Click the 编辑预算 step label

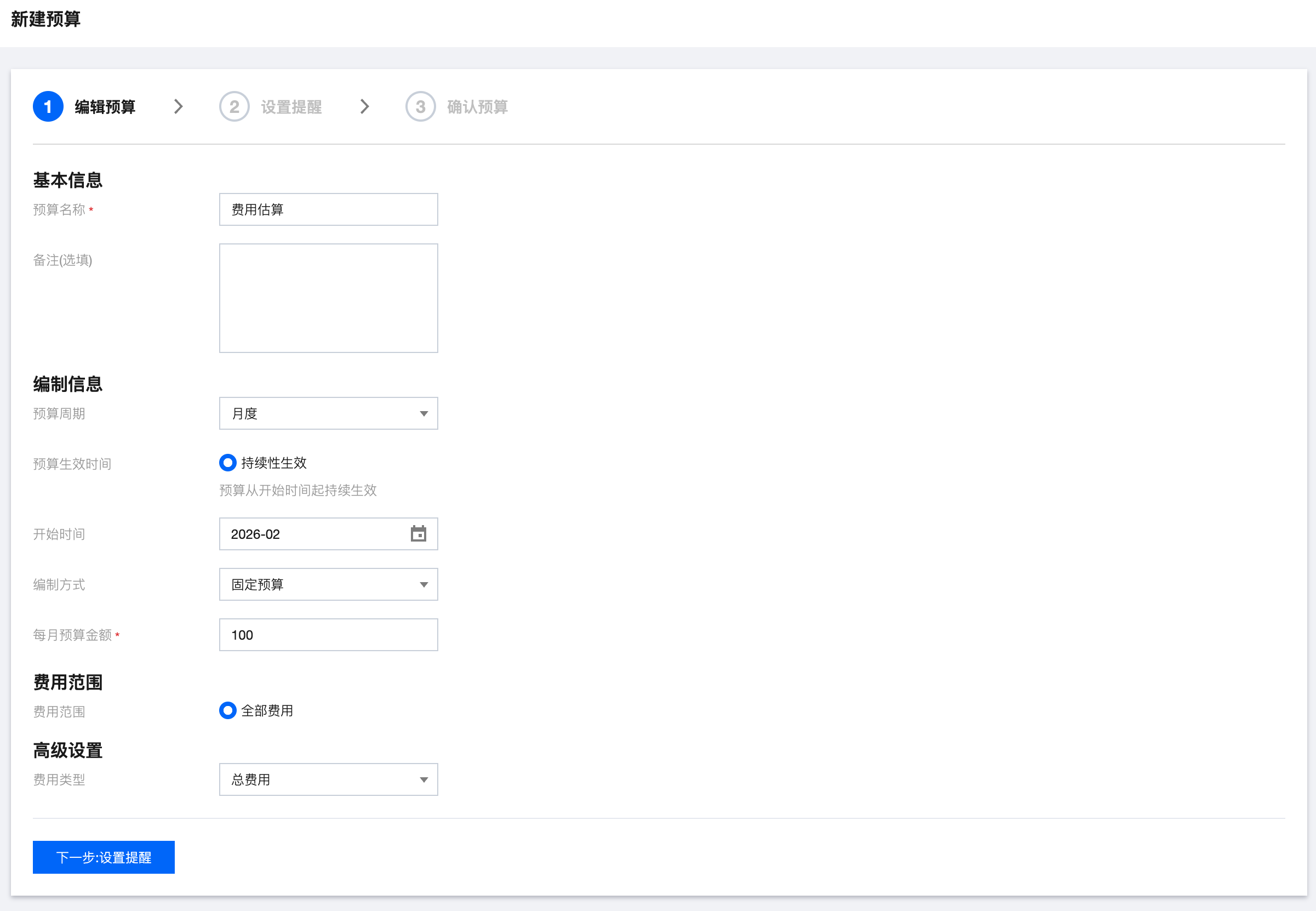point(105,107)
